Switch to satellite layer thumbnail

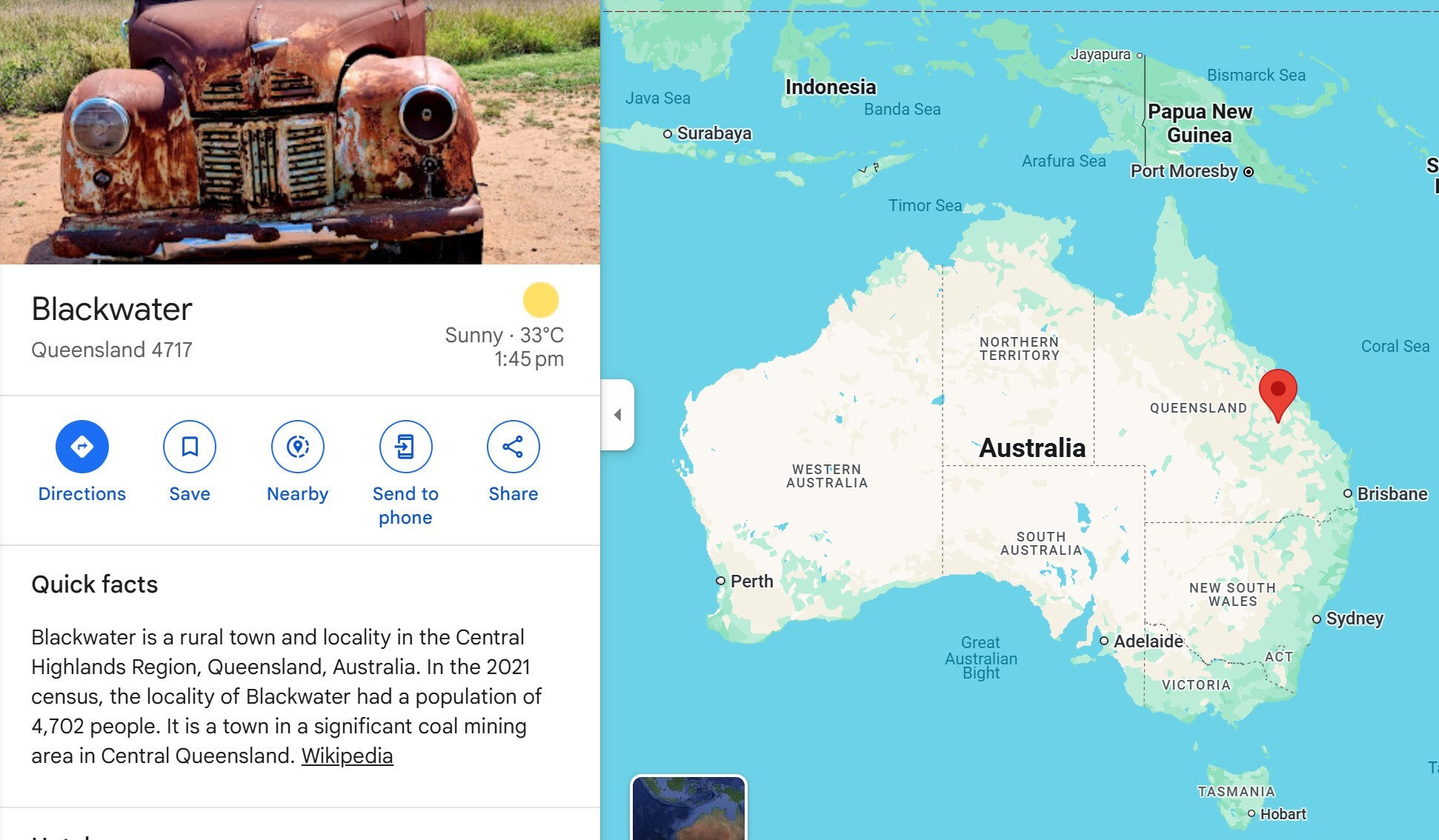click(688, 808)
